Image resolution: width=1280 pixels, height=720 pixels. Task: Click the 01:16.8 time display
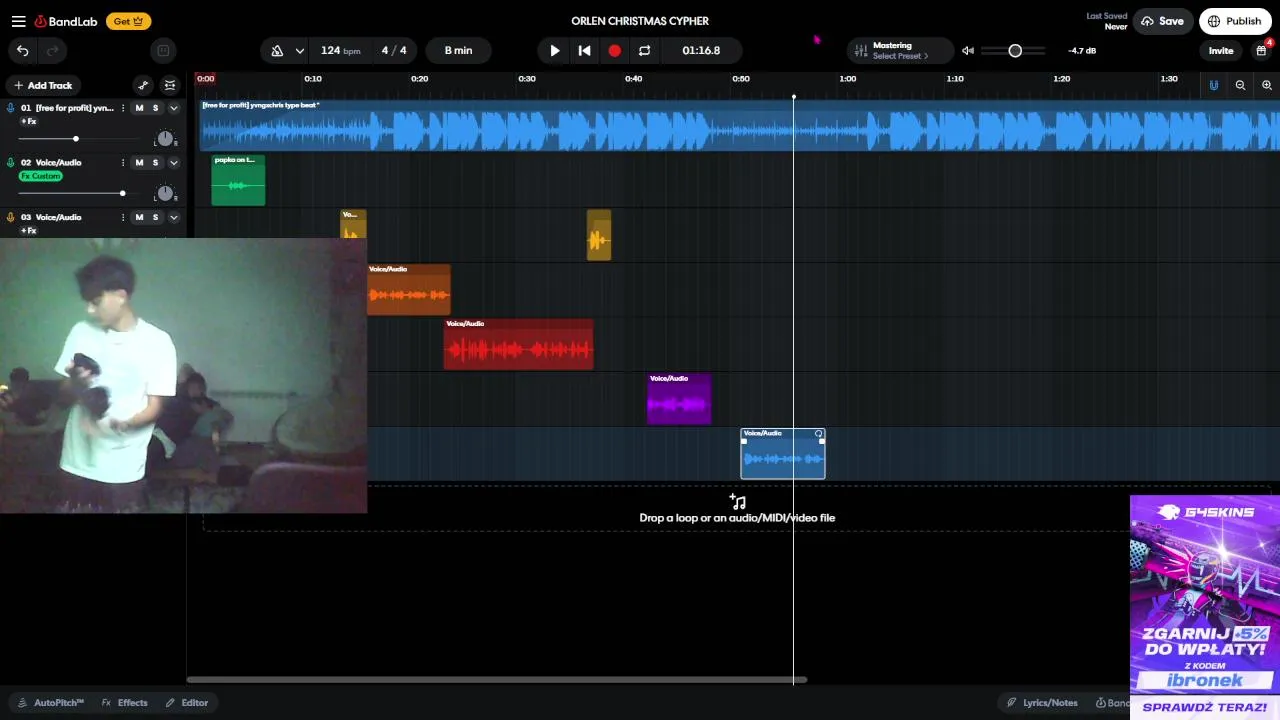pyautogui.click(x=701, y=50)
